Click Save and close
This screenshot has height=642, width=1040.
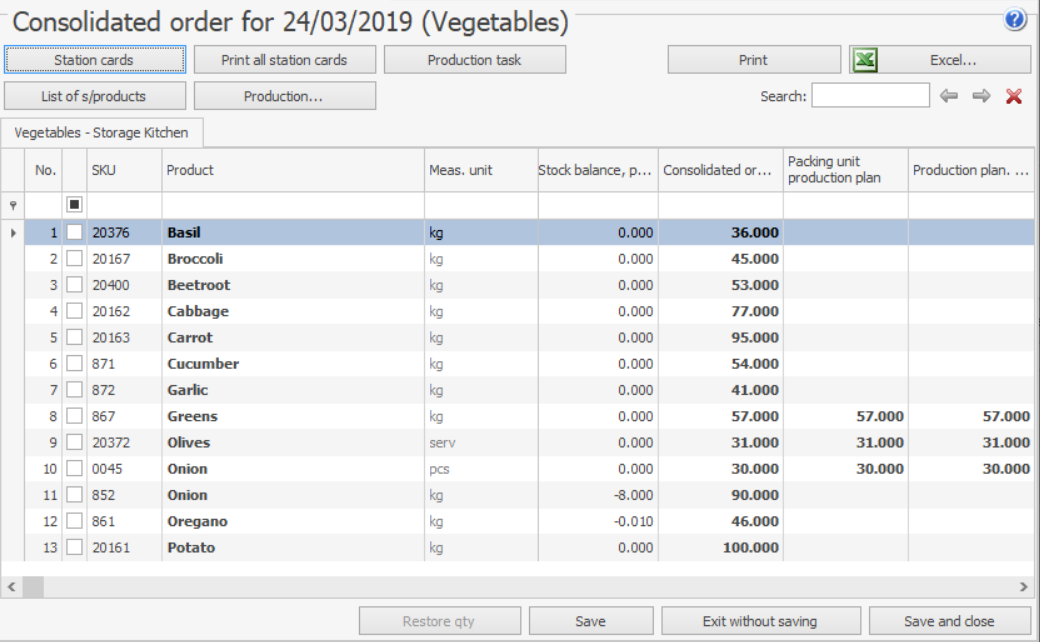pos(949,621)
